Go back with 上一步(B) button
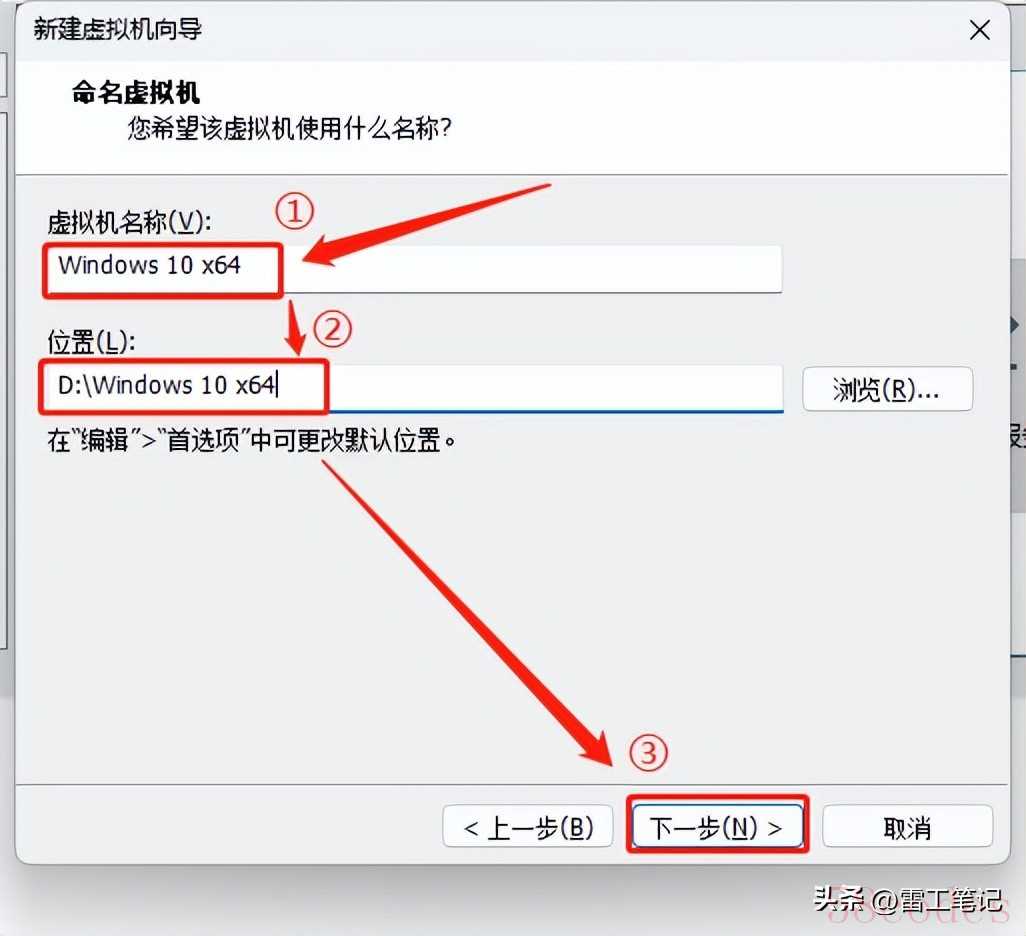The image size is (1026, 936). point(527,827)
